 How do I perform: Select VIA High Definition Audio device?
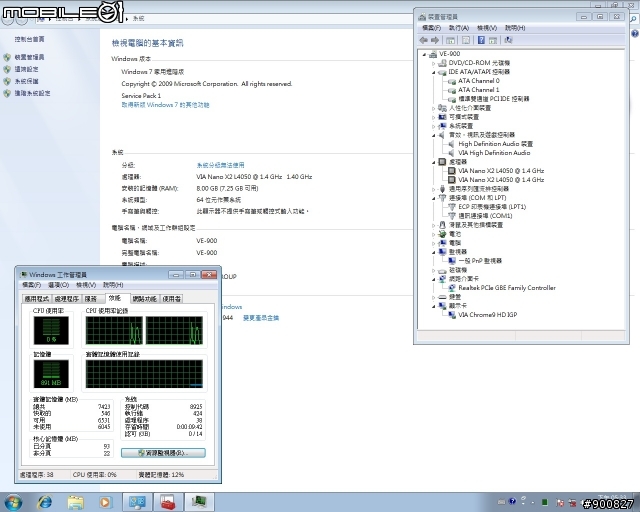494,153
